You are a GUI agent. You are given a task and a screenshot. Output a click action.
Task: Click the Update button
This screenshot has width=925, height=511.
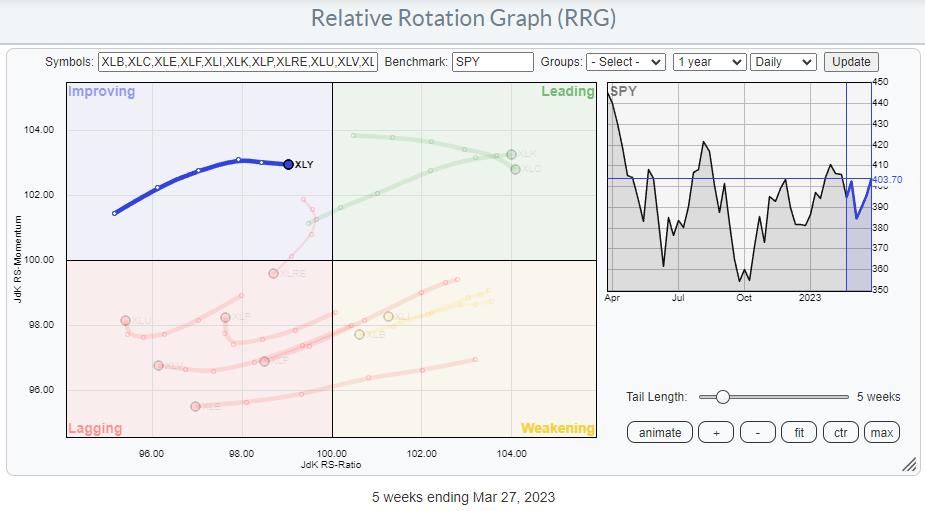[851, 62]
